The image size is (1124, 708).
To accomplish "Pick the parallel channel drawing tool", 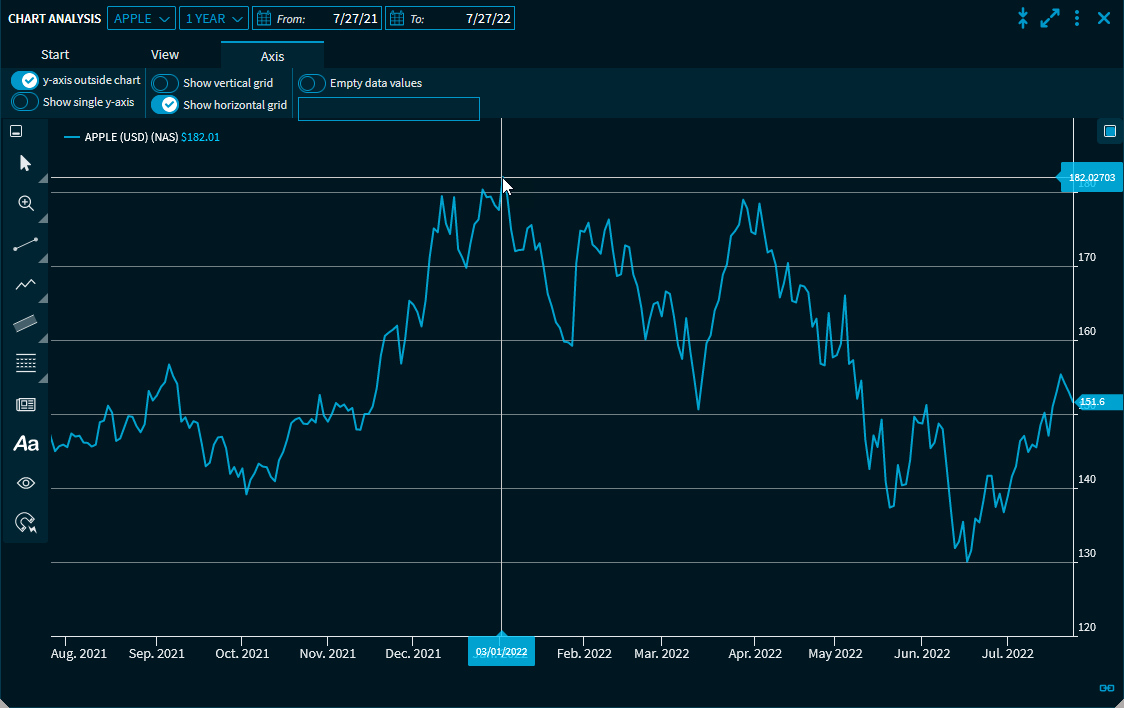I will point(26,323).
